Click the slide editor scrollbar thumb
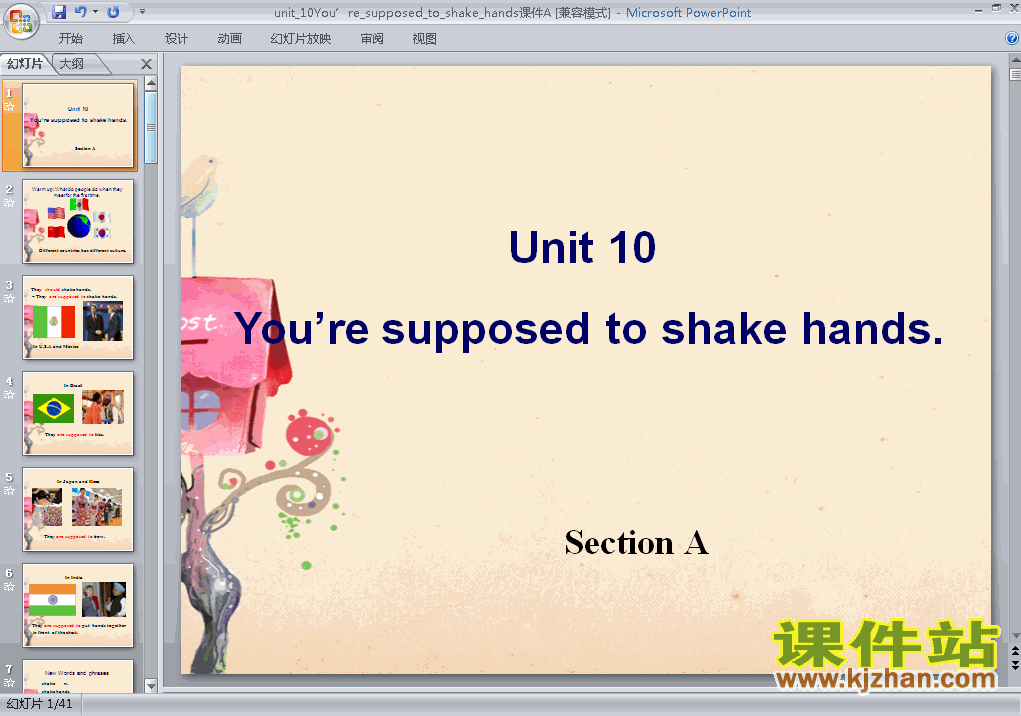Image resolution: width=1021 pixels, height=716 pixels. click(x=1015, y=74)
